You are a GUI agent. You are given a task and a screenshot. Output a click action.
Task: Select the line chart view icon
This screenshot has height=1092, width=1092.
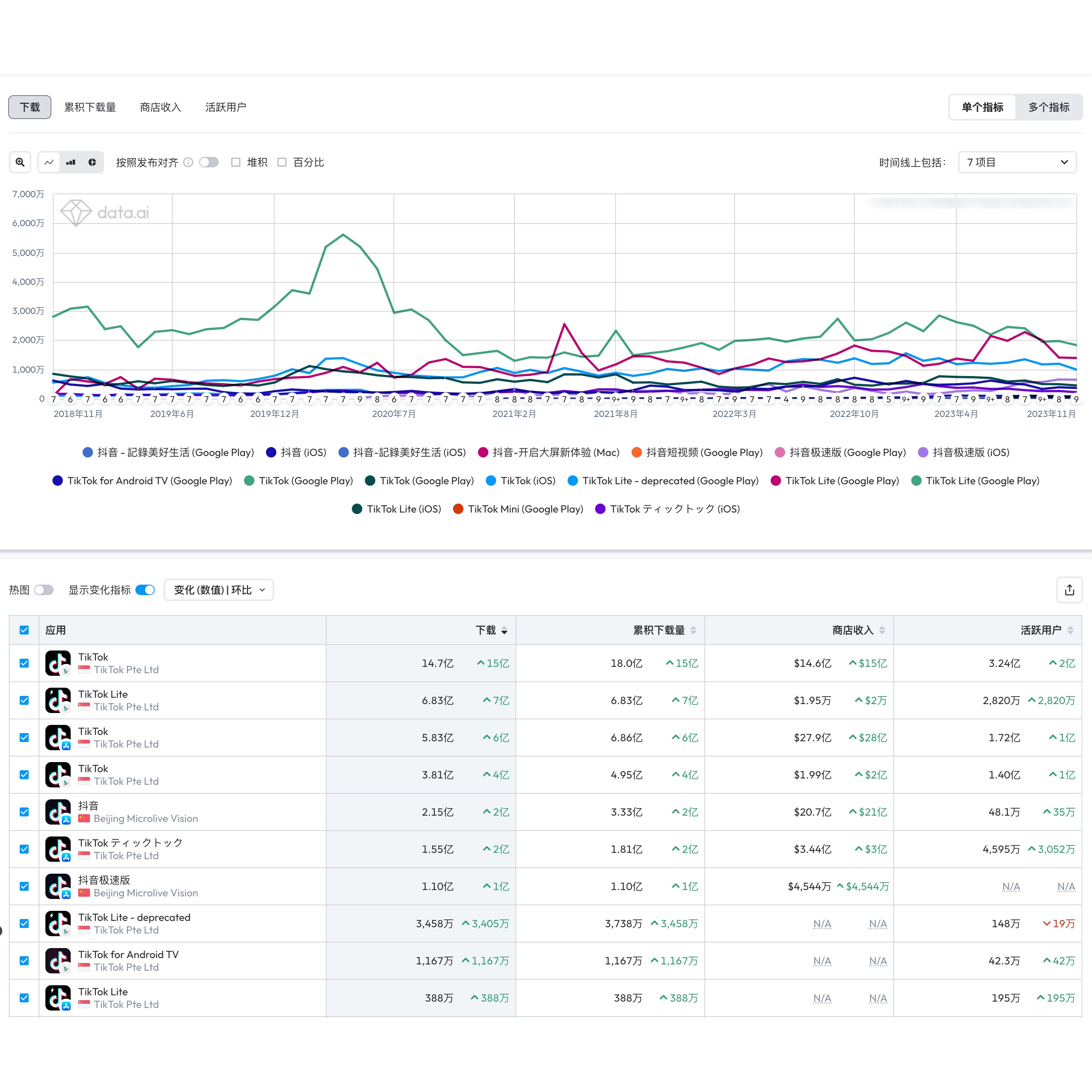(49, 162)
